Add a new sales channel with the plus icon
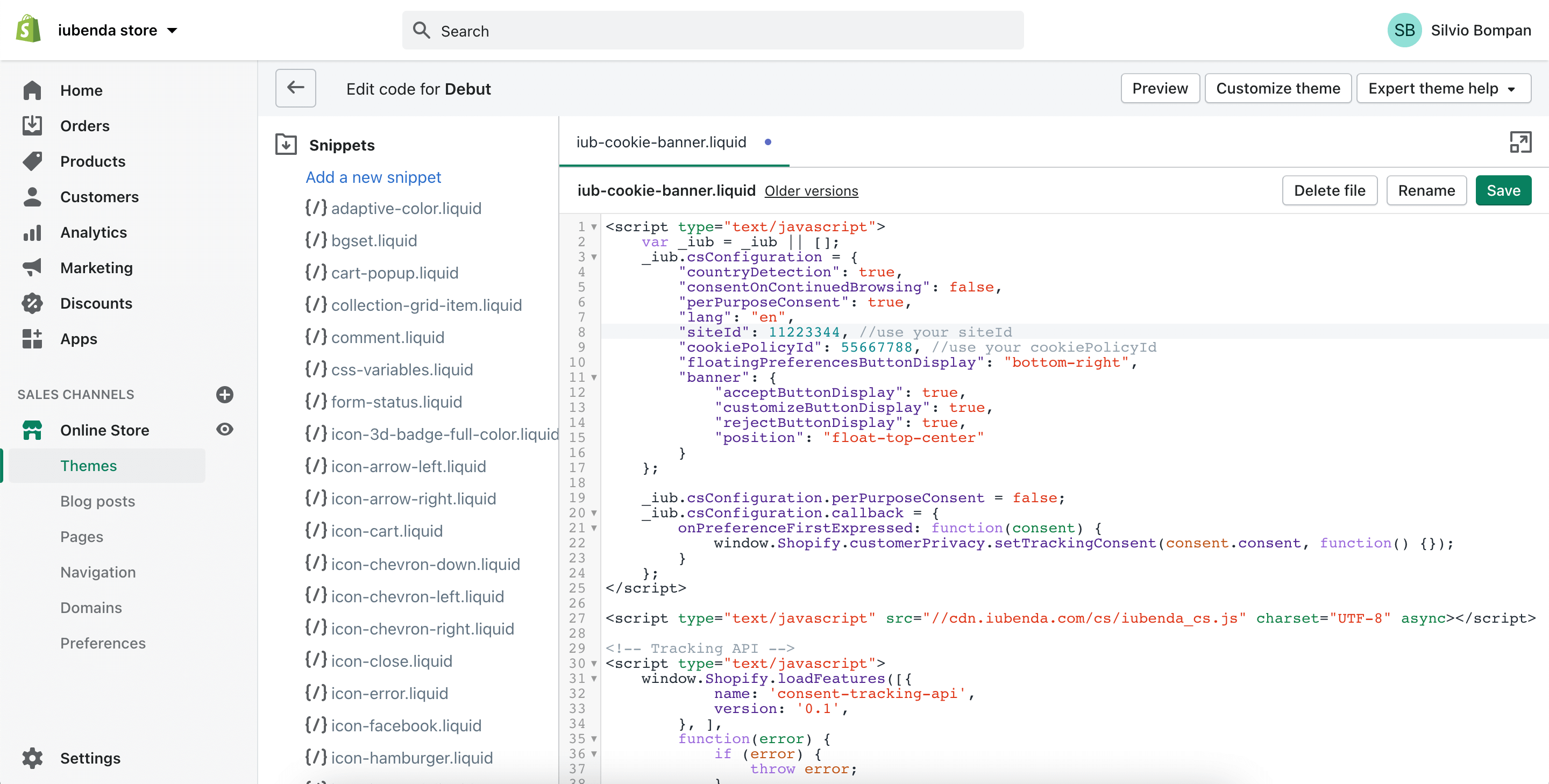 pyautogui.click(x=224, y=394)
